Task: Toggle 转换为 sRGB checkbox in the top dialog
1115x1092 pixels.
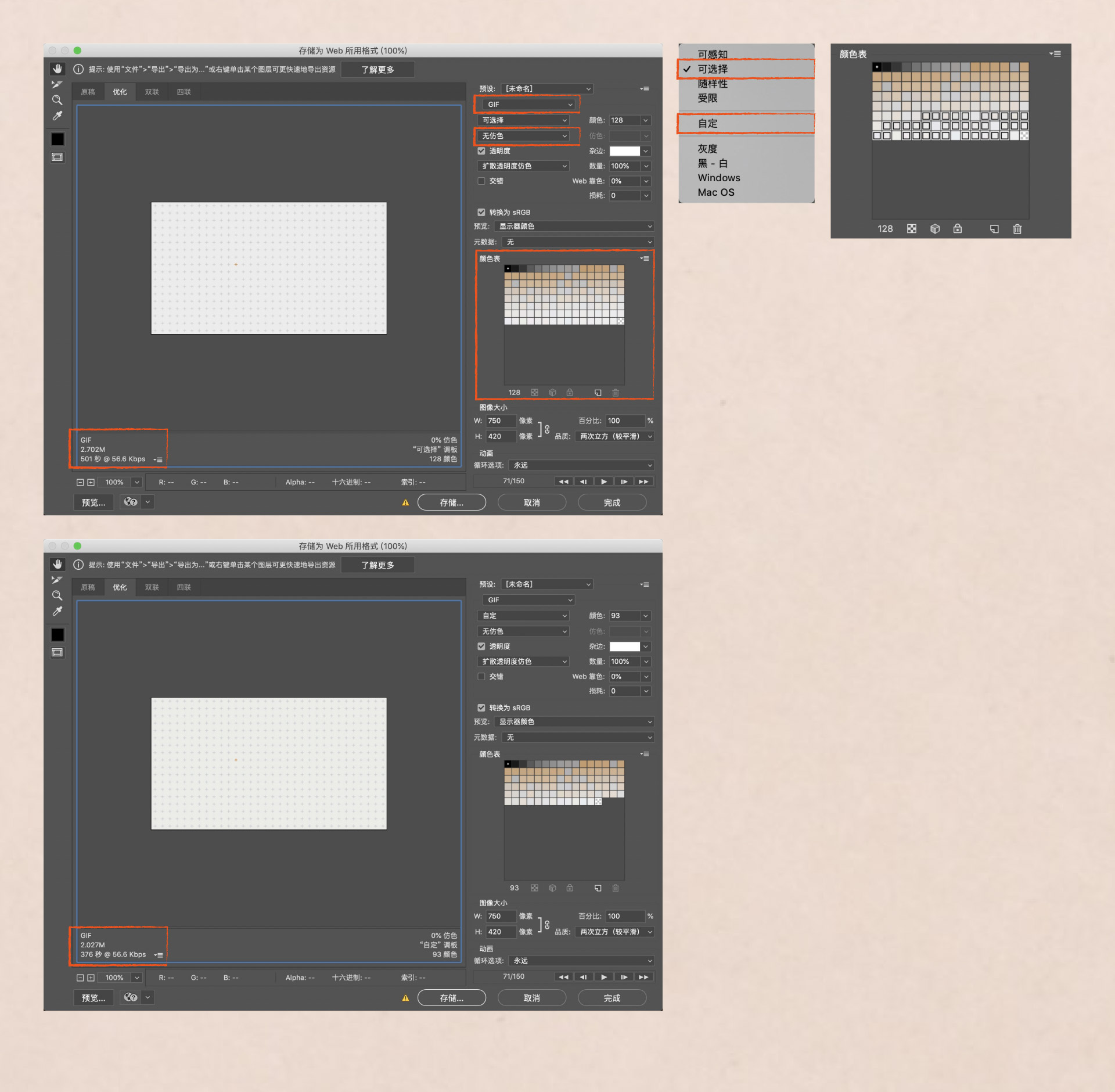Action: (x=481, y=213)
